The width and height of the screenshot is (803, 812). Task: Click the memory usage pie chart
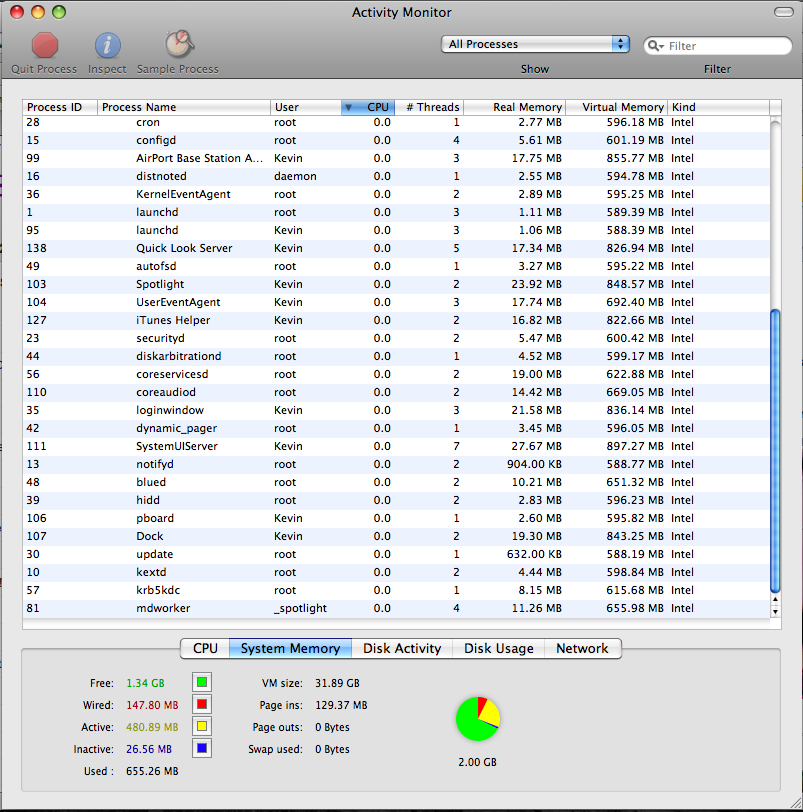pos(478,719)
